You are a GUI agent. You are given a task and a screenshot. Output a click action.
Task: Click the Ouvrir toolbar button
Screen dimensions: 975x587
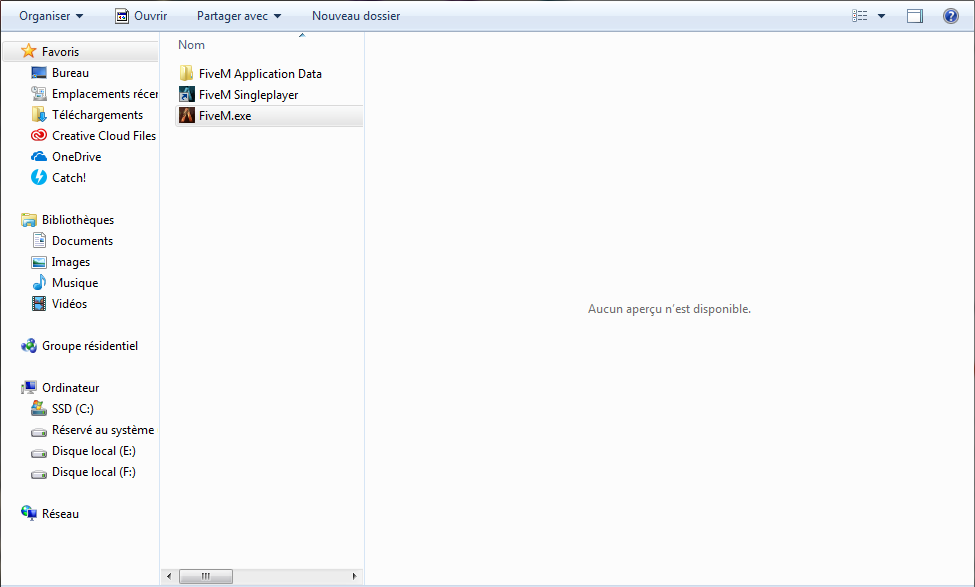coord(141,16)
